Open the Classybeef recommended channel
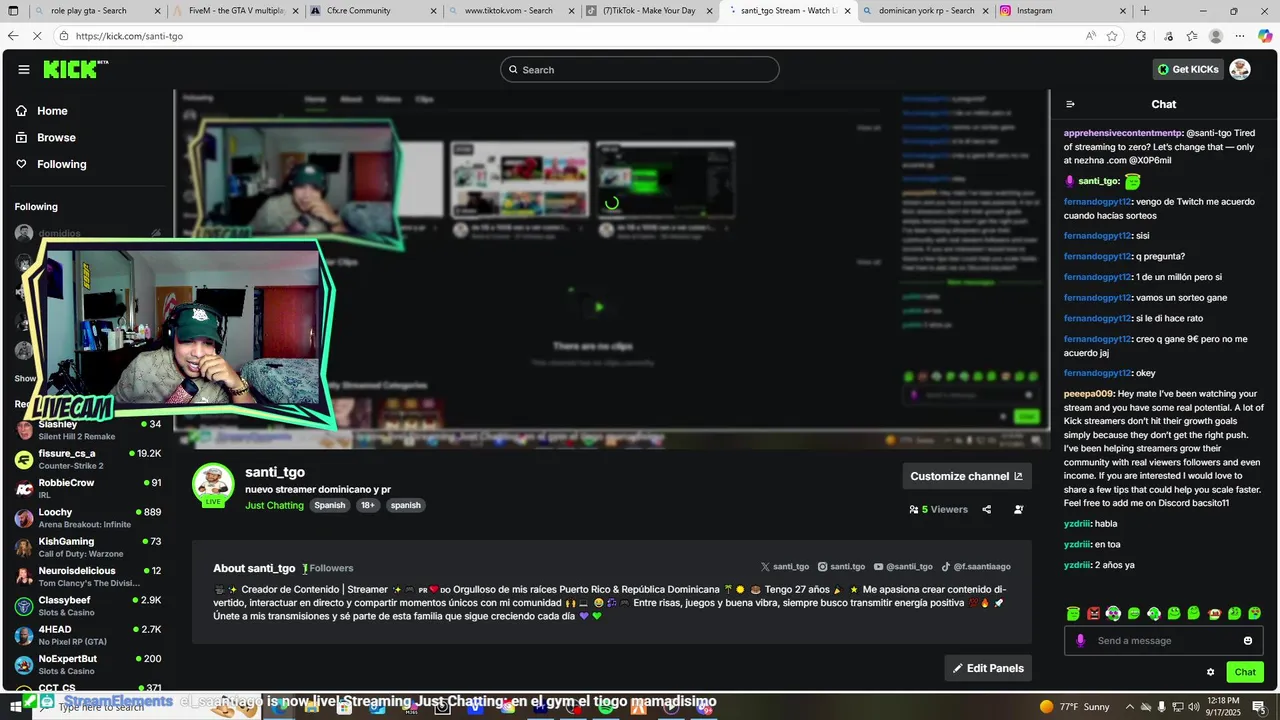The image size is (1280, 720). click(x=88, y=606)
